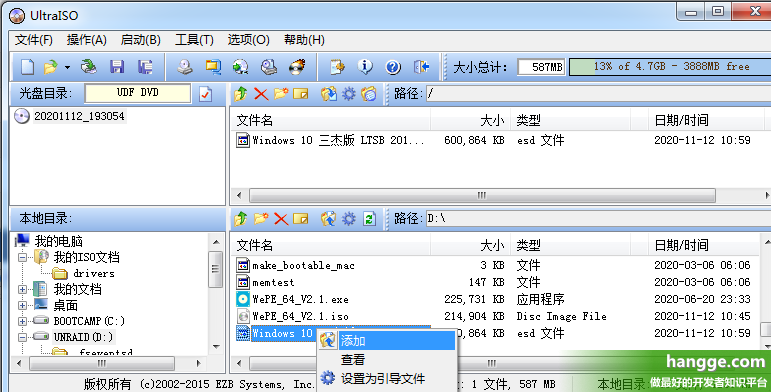771x392 pixels.
Task: Click the Compress ISO toolbar icon
Action: tap(213, 67)
